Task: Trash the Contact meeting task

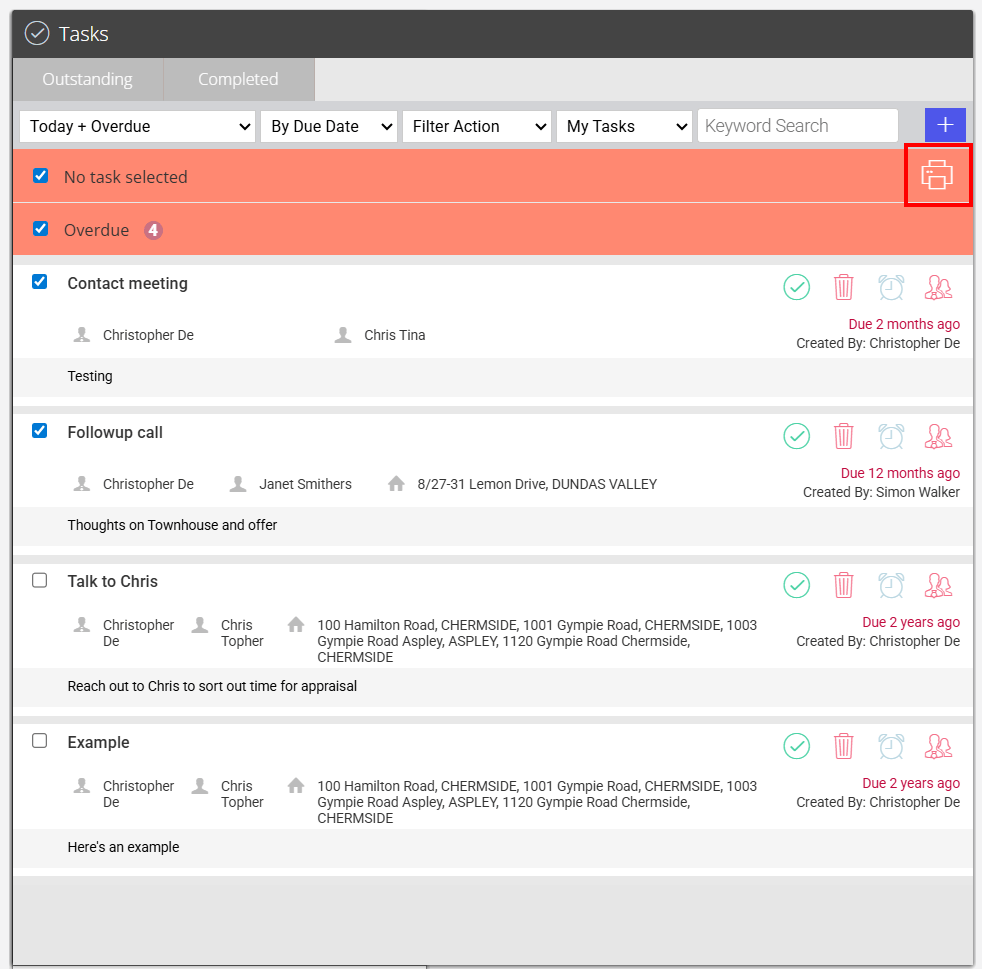Action: (x=844, y=288)
